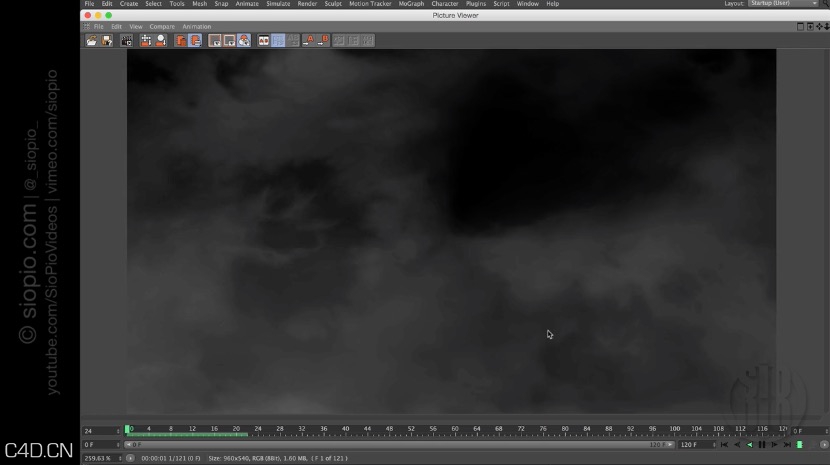Click the 0 F current frame field at right
Viewport: 830px width, 465px height.
pos(809,431)
